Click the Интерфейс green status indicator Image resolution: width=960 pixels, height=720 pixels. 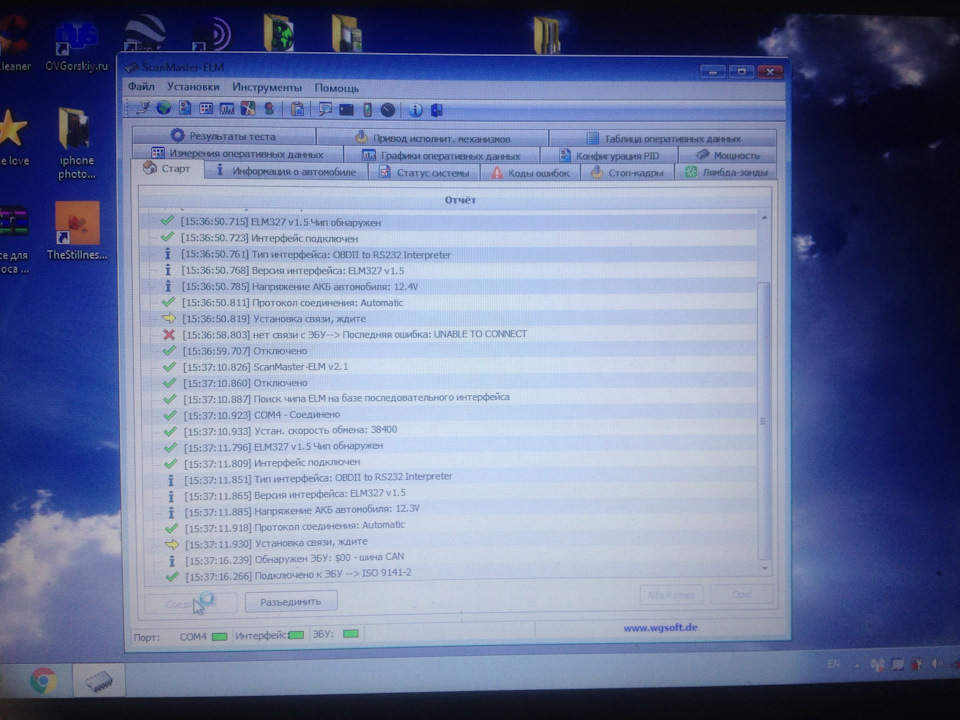tap(296, 635)
